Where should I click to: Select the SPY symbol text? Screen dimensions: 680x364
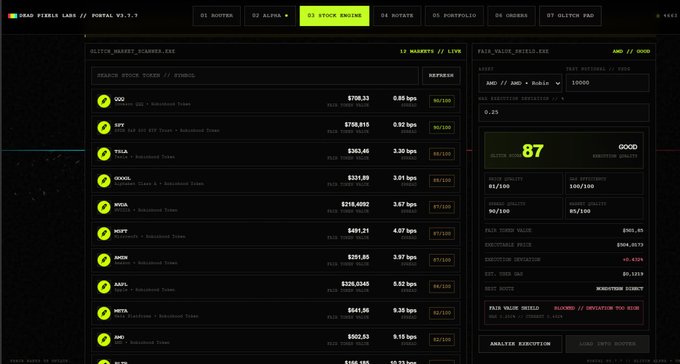pyautogui.click(x=119, y=125)
